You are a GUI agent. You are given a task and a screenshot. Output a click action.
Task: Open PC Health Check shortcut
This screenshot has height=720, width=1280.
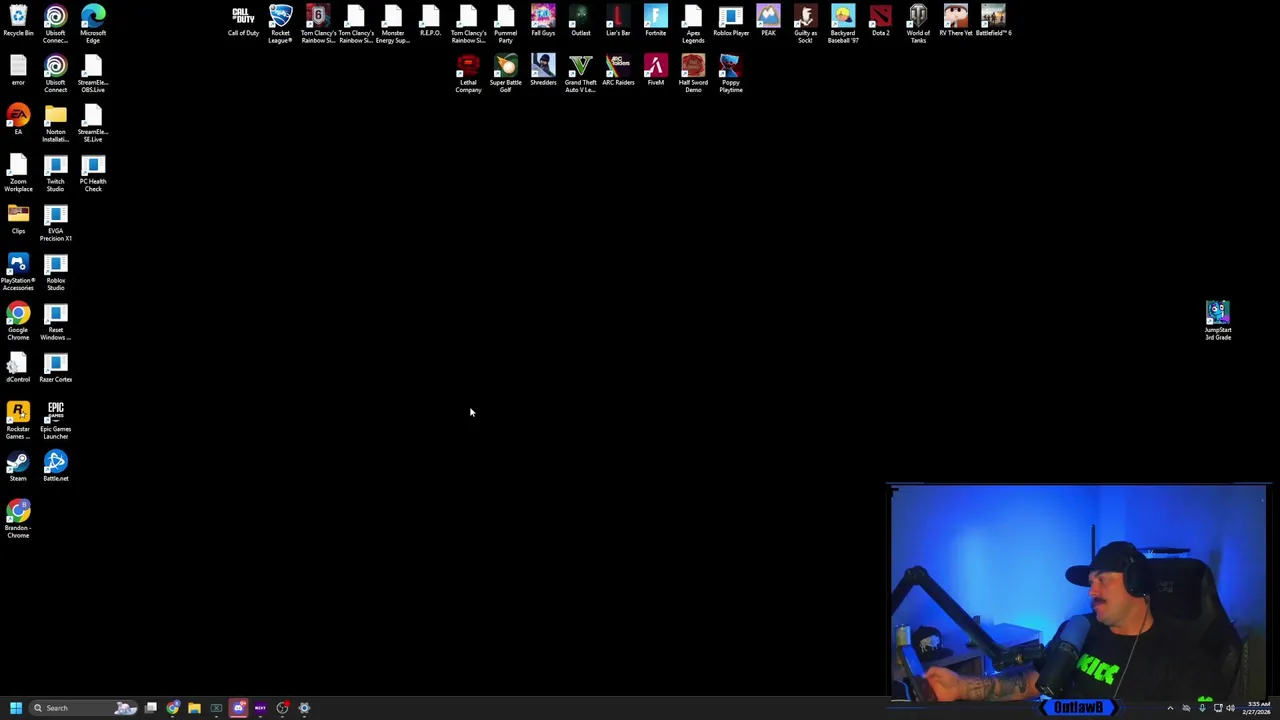(x=93, y=173)
